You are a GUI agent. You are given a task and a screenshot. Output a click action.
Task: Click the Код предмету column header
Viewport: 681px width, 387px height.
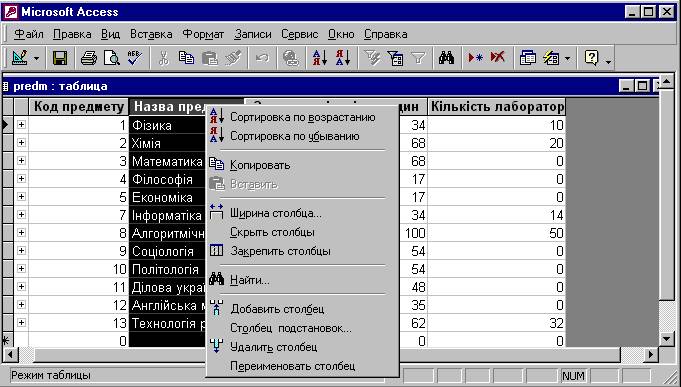click(x=79, y=106)
